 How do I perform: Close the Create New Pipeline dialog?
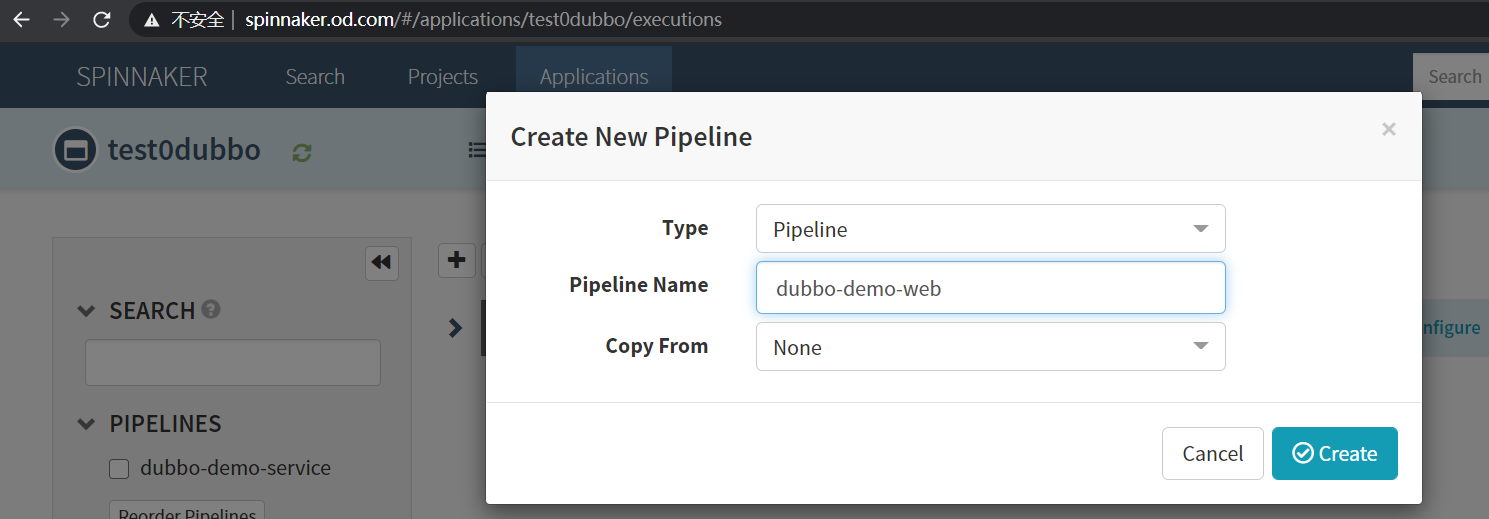click(x=1388, y=129)
